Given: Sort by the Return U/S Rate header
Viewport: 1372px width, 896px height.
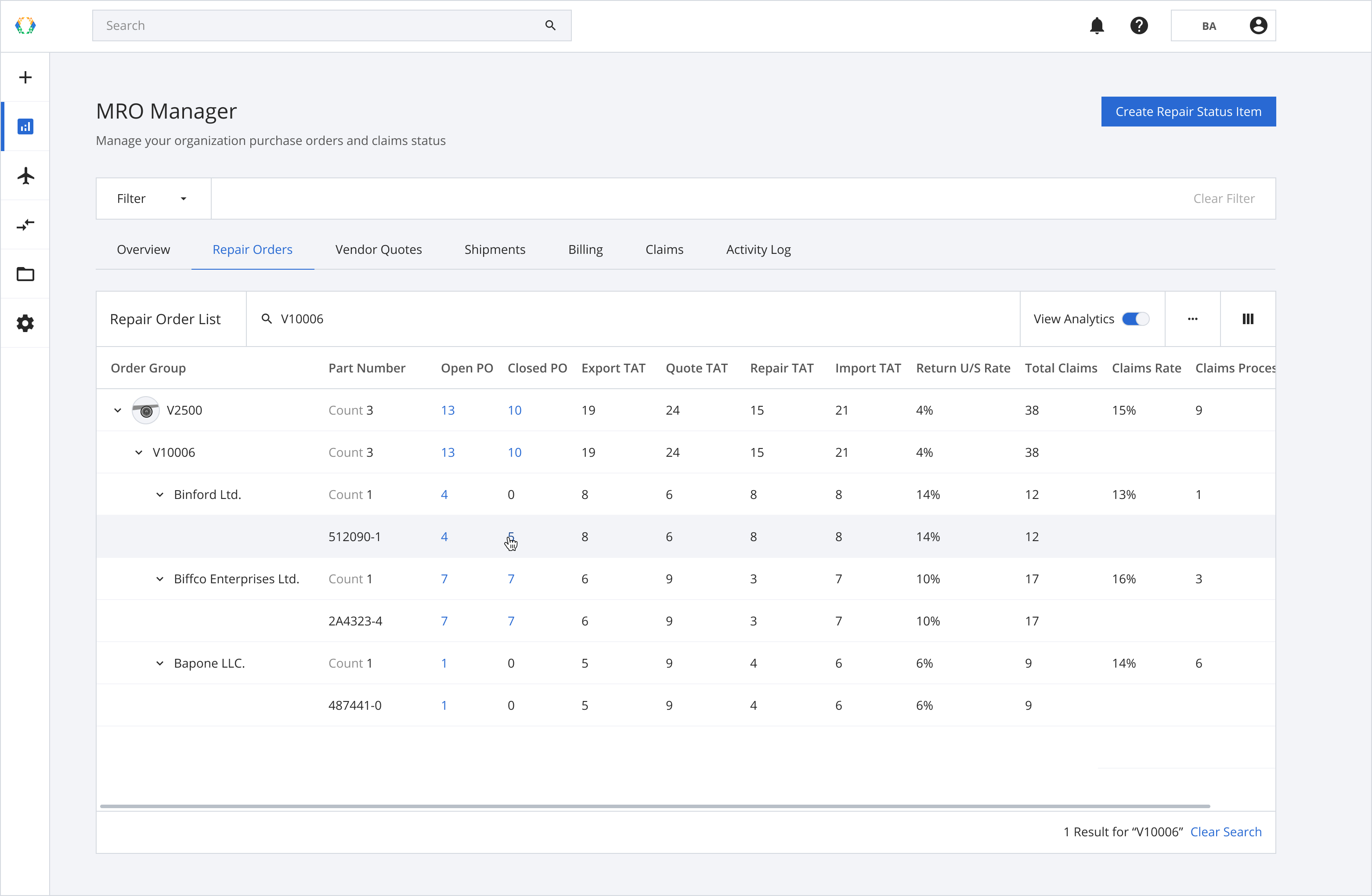Looking at the screenshot, I should click(963, 368).
